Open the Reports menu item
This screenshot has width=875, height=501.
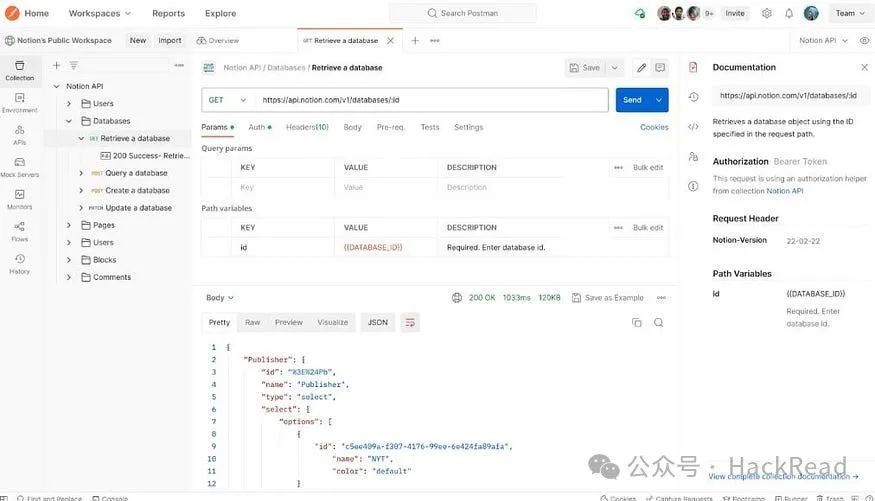(169, 13)
